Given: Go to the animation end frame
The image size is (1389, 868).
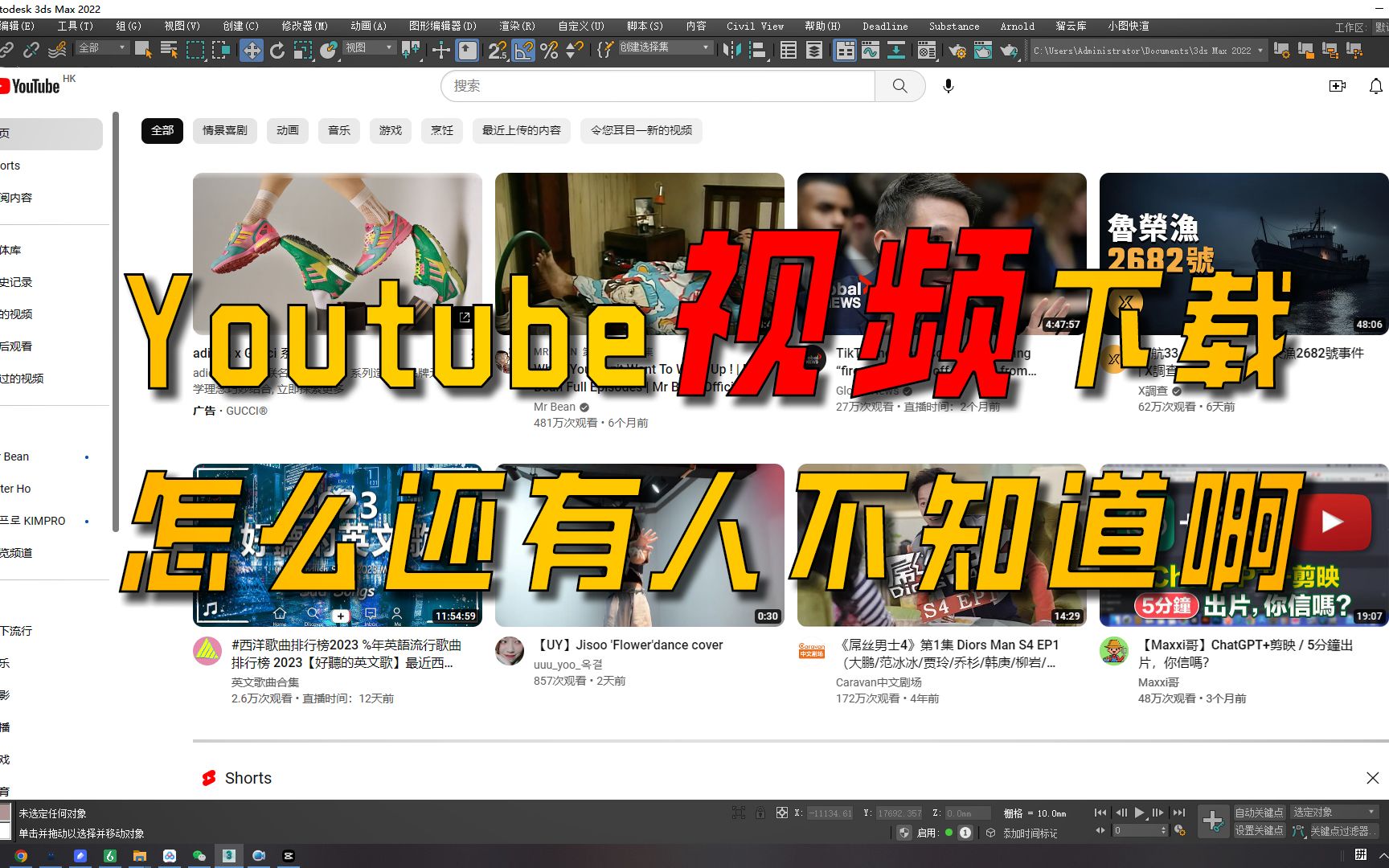Looking at the screenshot, I should 1178,813.
